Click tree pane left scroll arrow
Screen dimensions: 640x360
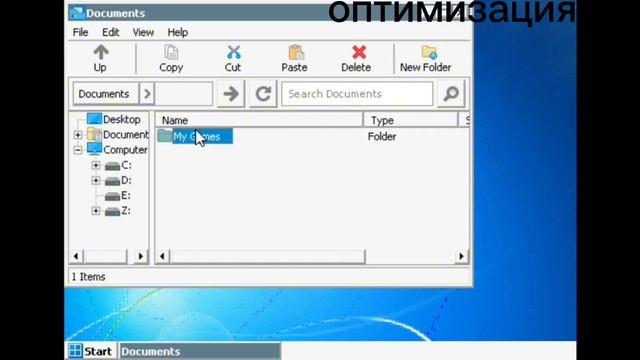coord(76,256)
